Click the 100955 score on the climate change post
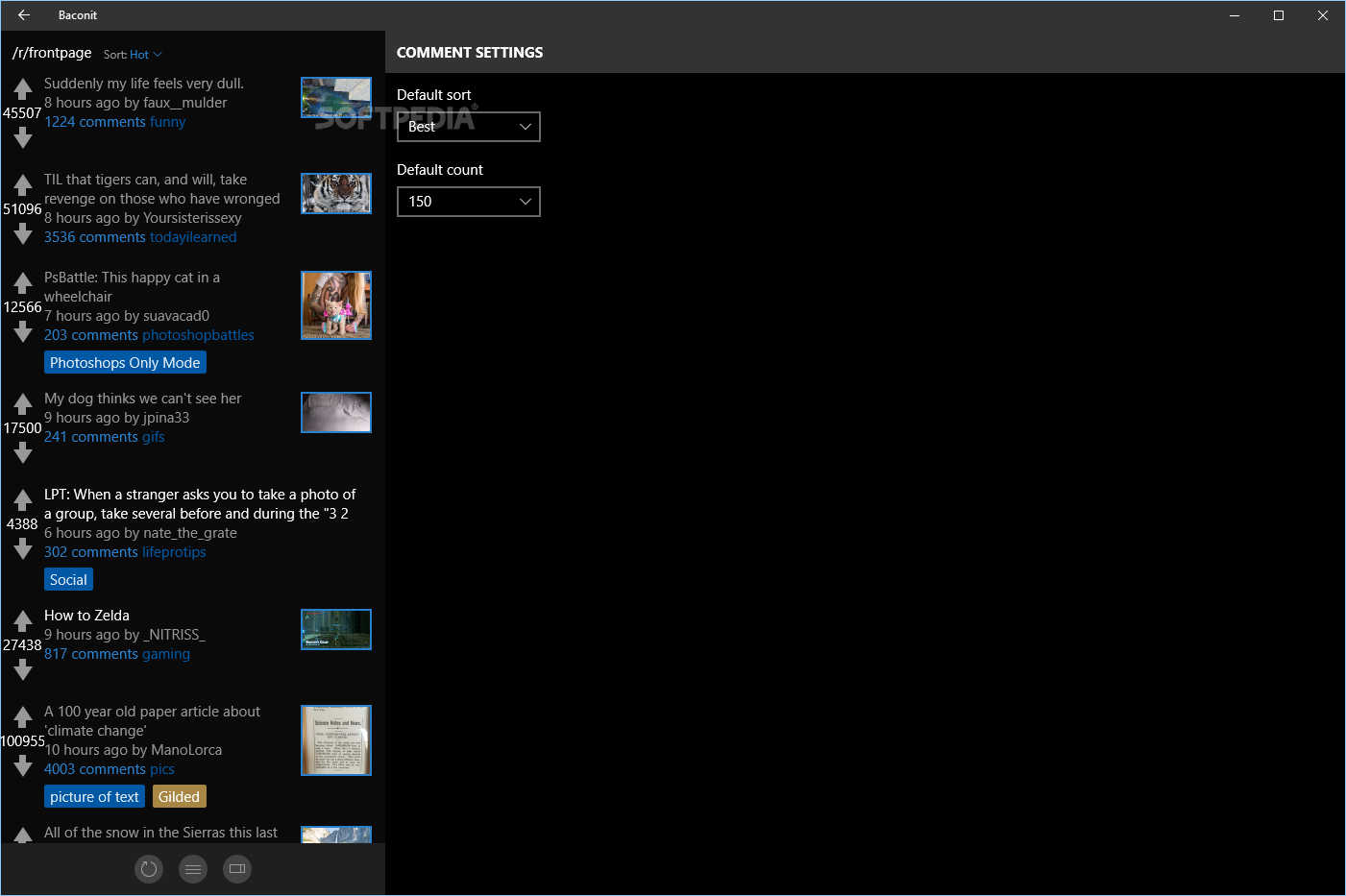Viewport: 1346px width, 896px height. pos(23,741)
